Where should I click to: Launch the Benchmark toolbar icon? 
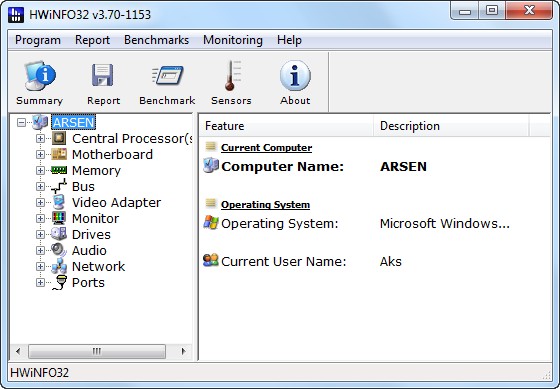tap(168, 75)
